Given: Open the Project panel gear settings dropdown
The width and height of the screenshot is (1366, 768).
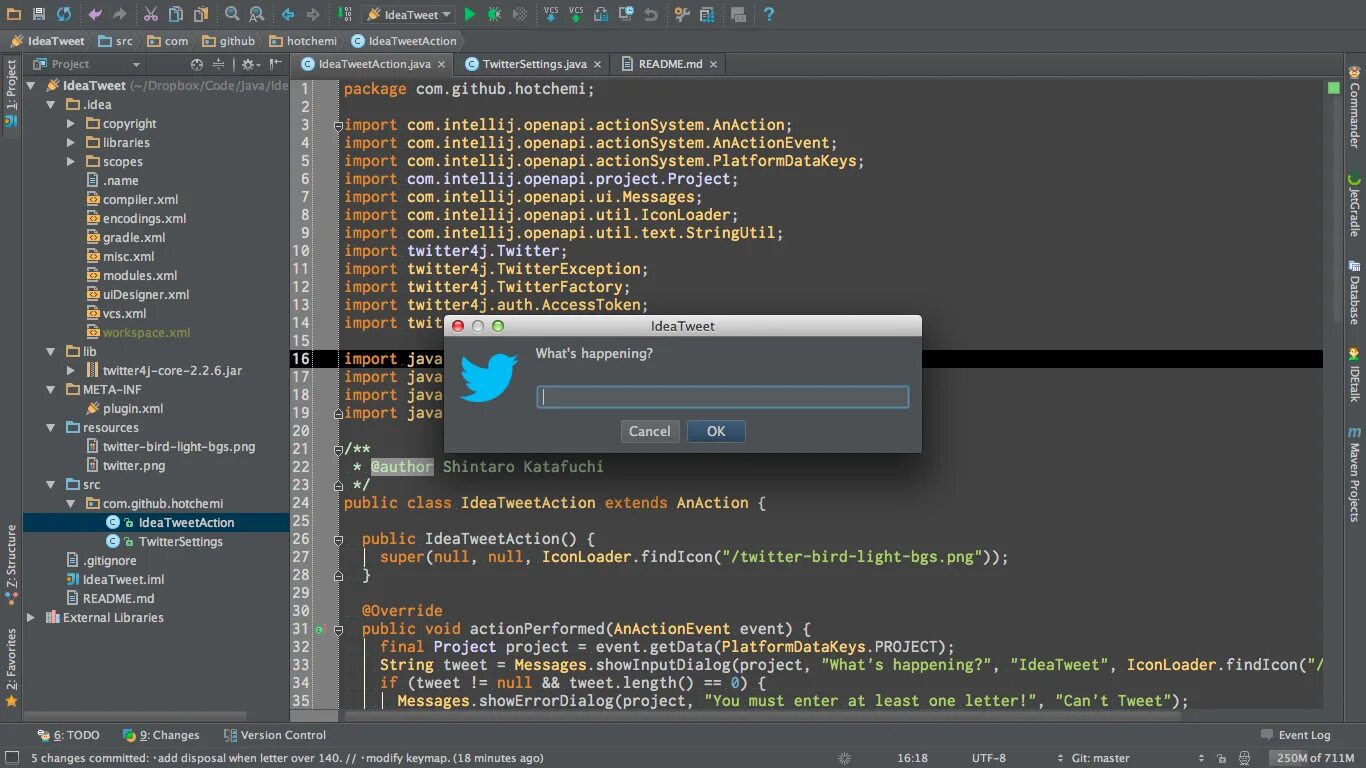Looking at the screenshot, I should tap(249, 64).
